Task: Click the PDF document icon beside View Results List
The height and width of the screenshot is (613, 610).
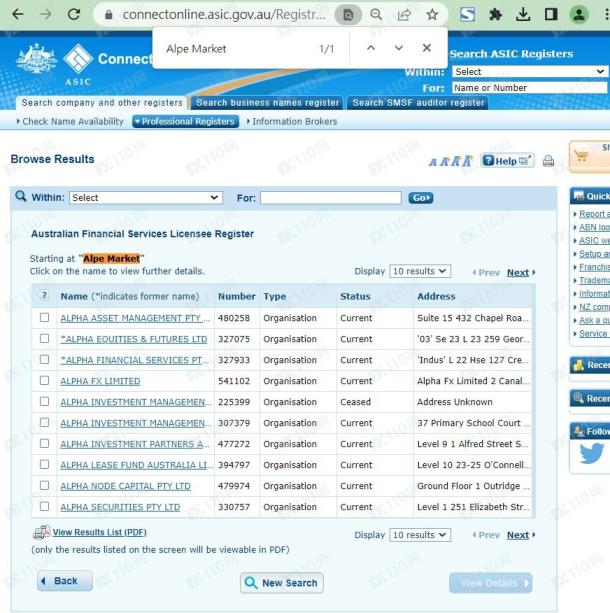Action: tap(42, 532)
